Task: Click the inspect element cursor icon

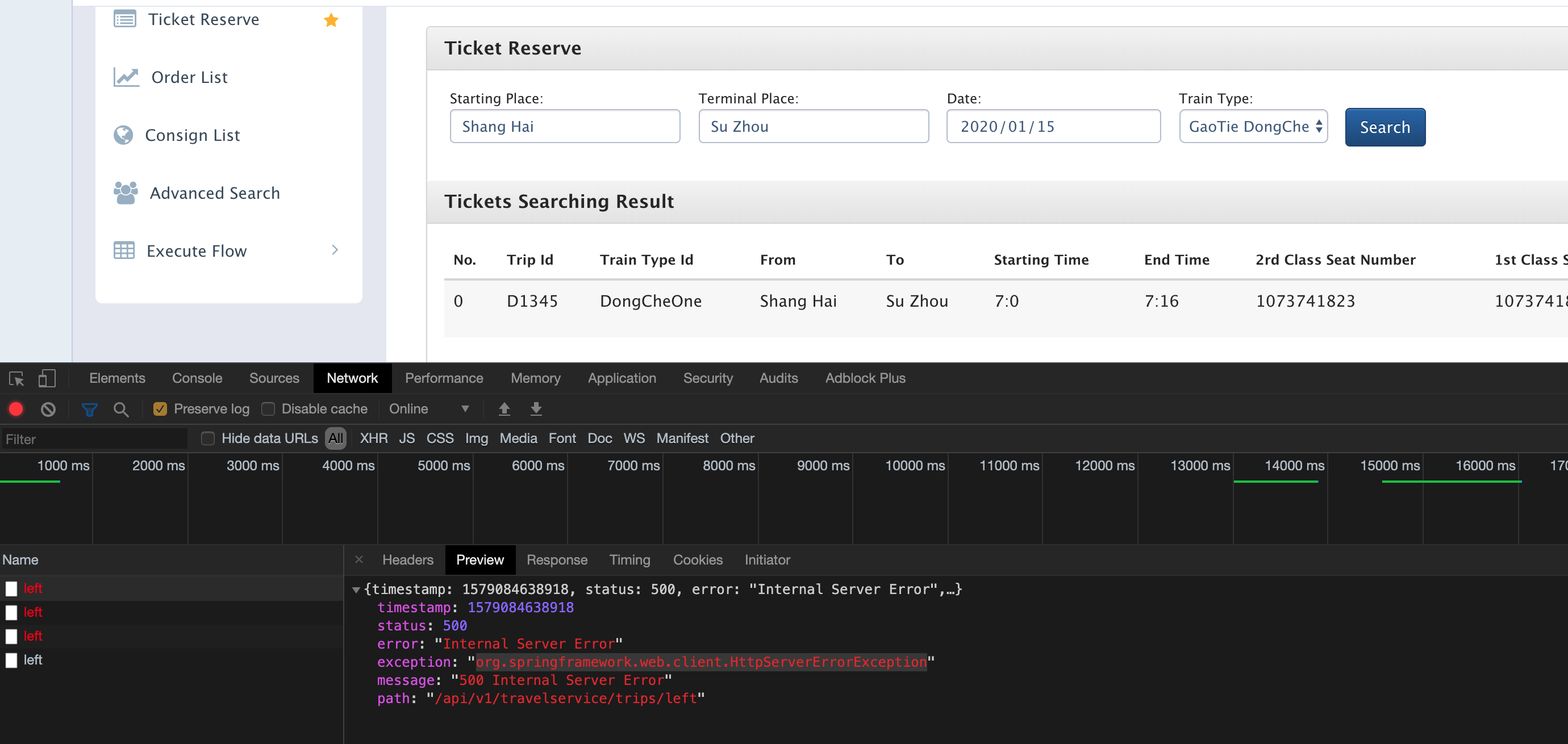Action: click(16, 378)
